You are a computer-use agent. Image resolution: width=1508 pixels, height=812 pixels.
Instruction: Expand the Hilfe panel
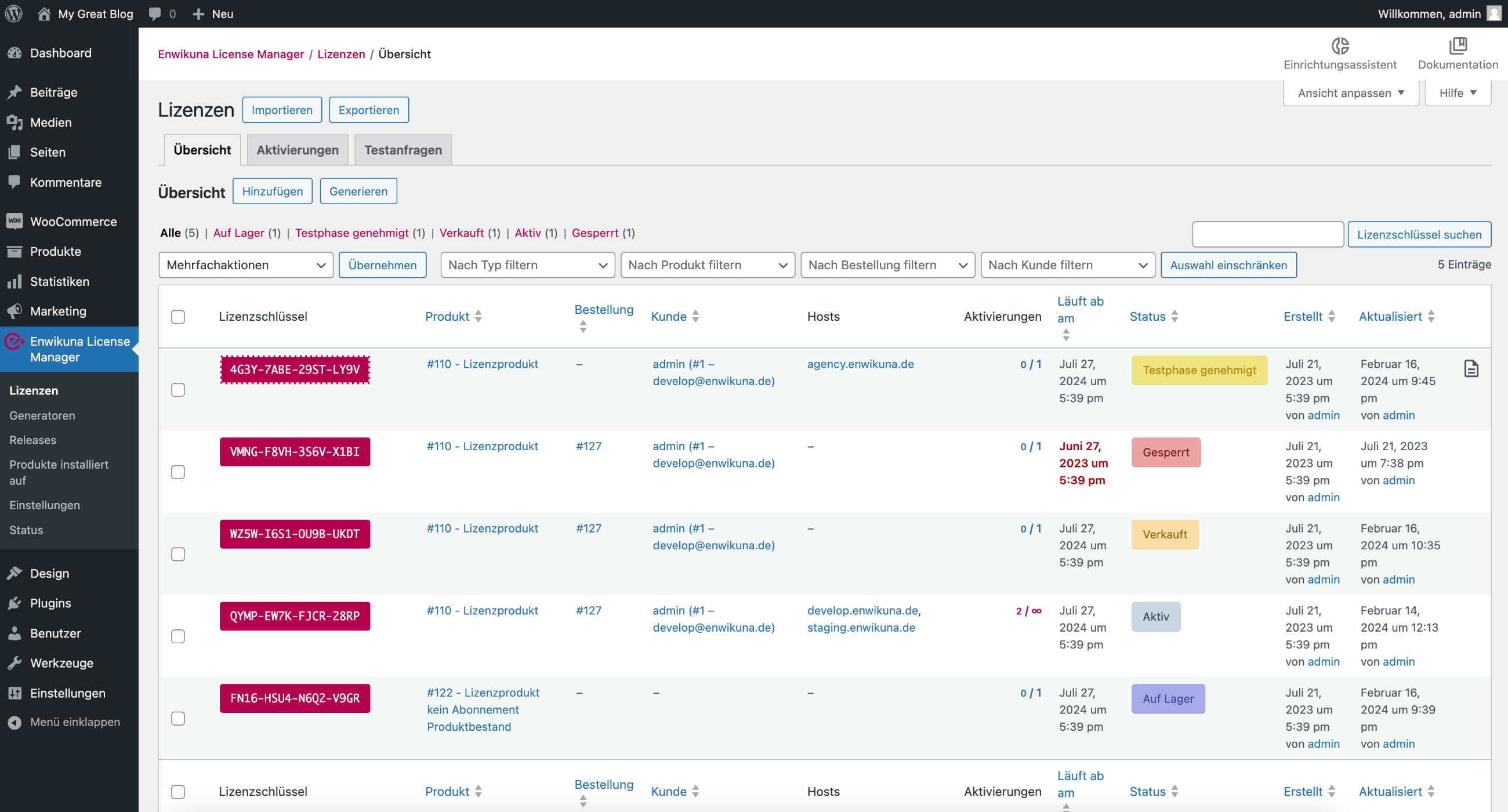click(1458, 93)
